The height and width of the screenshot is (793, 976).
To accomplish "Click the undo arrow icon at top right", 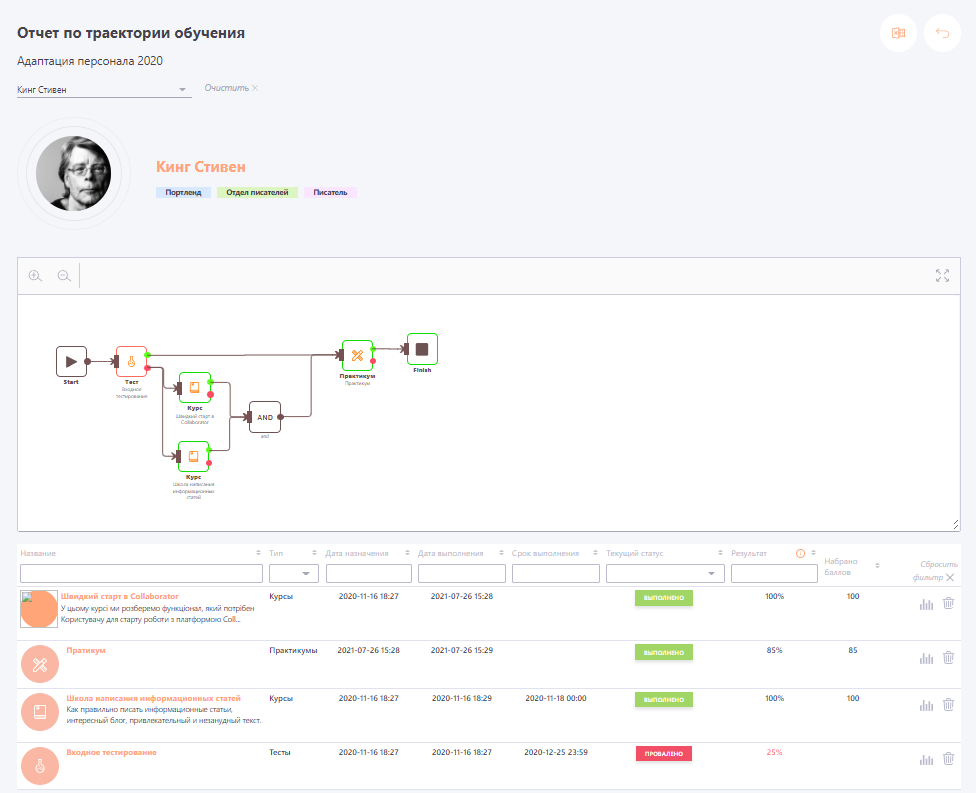I will pos(941,33).
